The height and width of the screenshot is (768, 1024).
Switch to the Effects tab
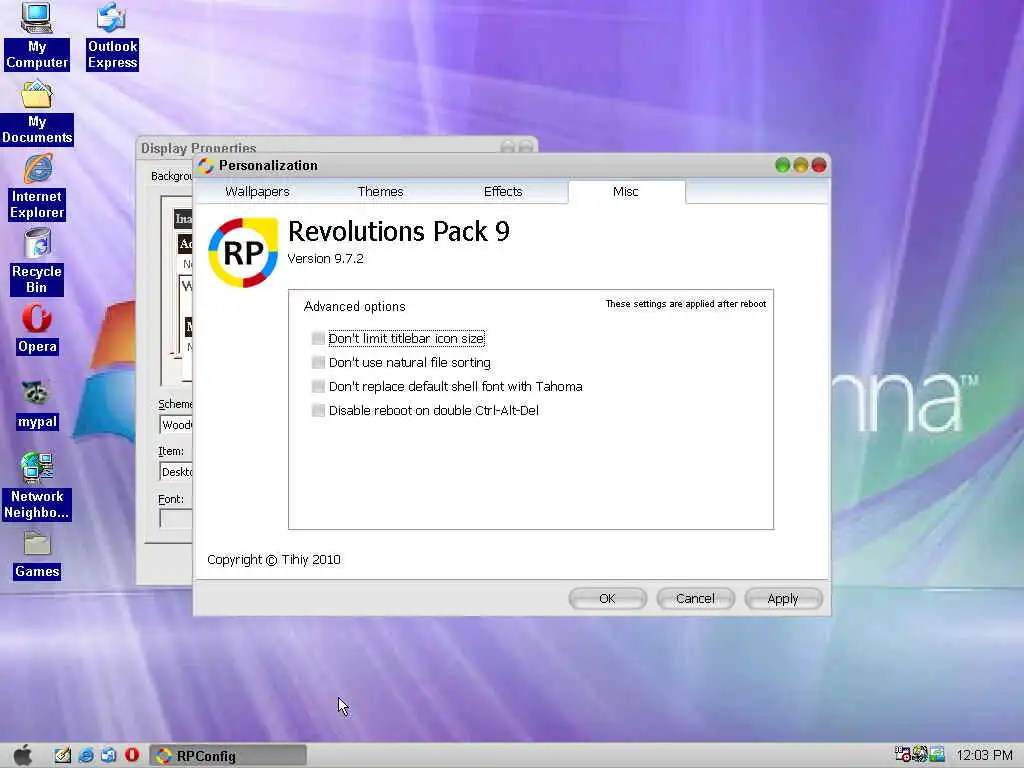point(503,192)
